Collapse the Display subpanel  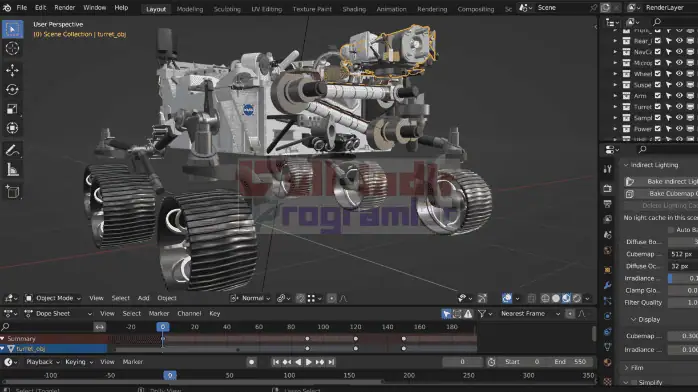pos(634,319)
